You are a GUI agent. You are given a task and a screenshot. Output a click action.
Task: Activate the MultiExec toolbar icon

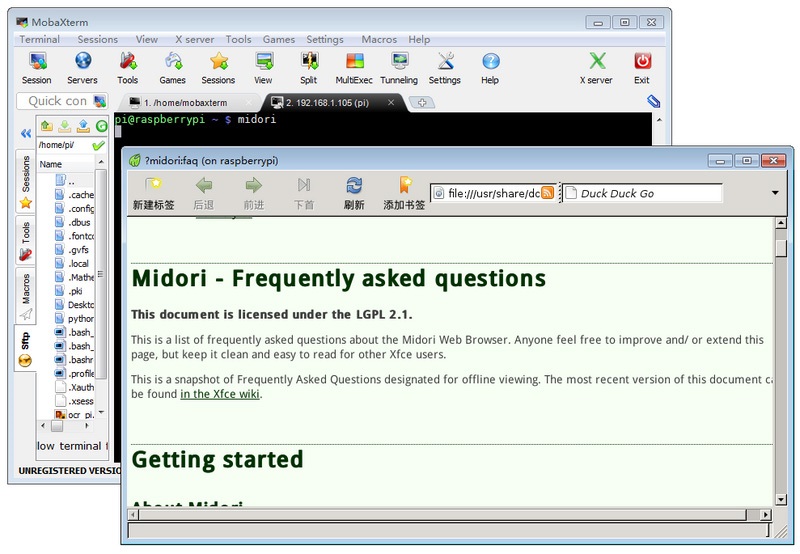(x=354, y=68)
